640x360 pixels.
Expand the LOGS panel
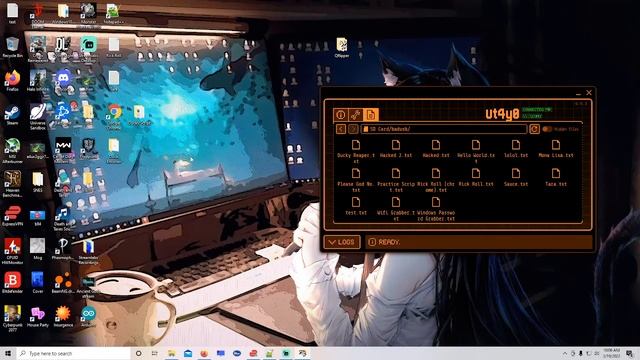[x=342, y=242]
